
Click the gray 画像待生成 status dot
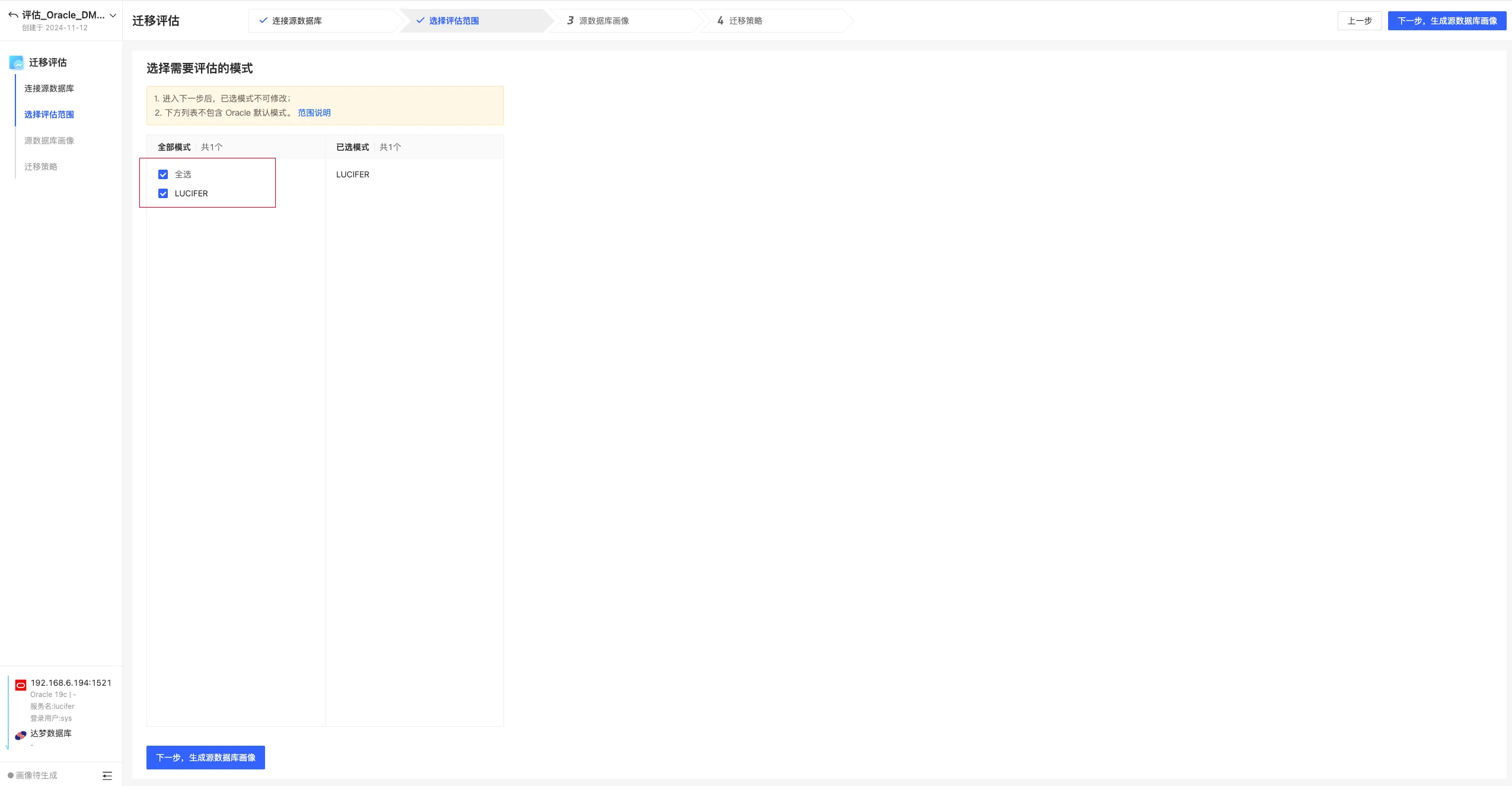tap(11, 775)
